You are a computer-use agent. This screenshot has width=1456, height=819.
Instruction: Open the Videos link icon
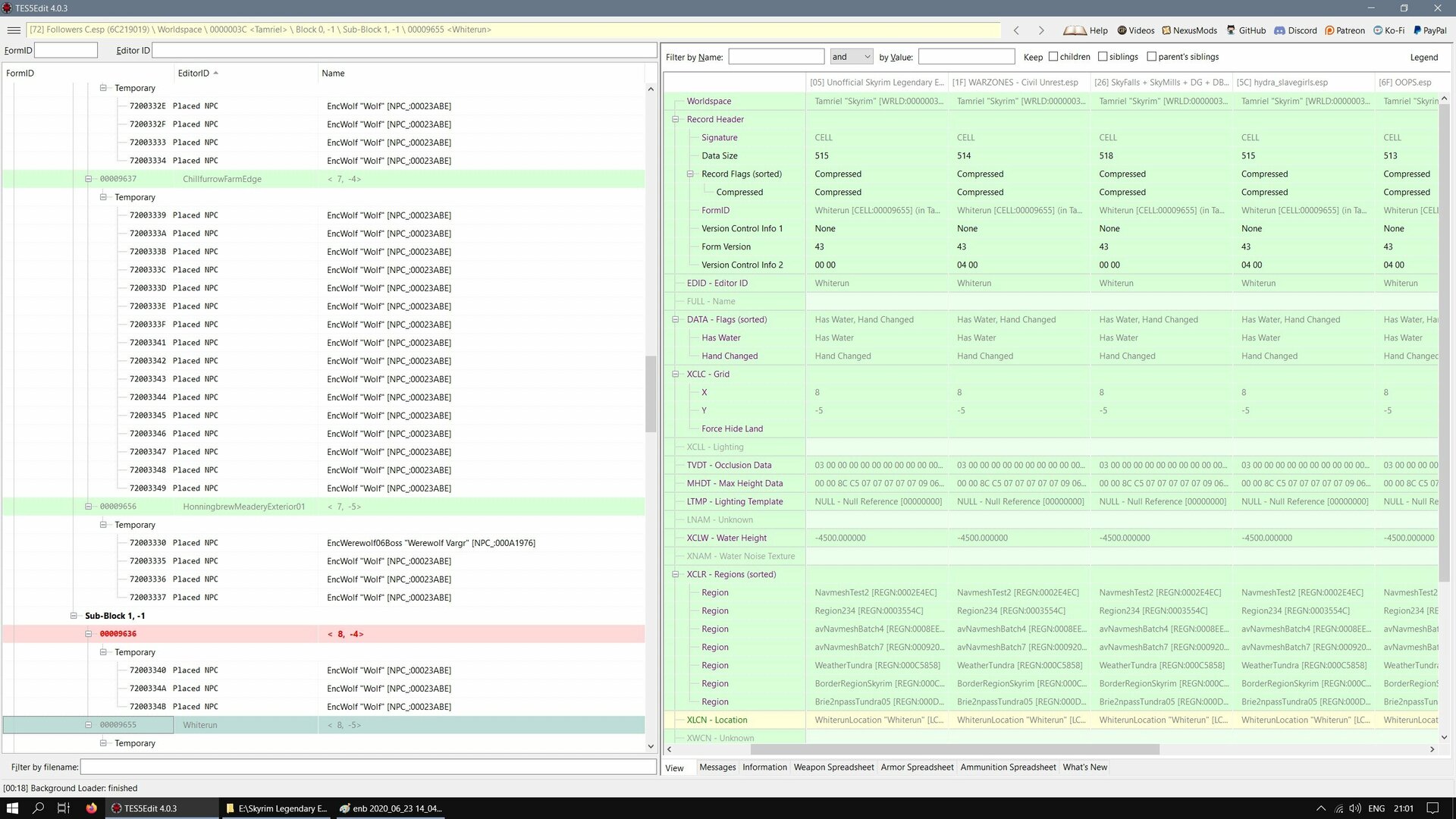[x=1122, y=30]
